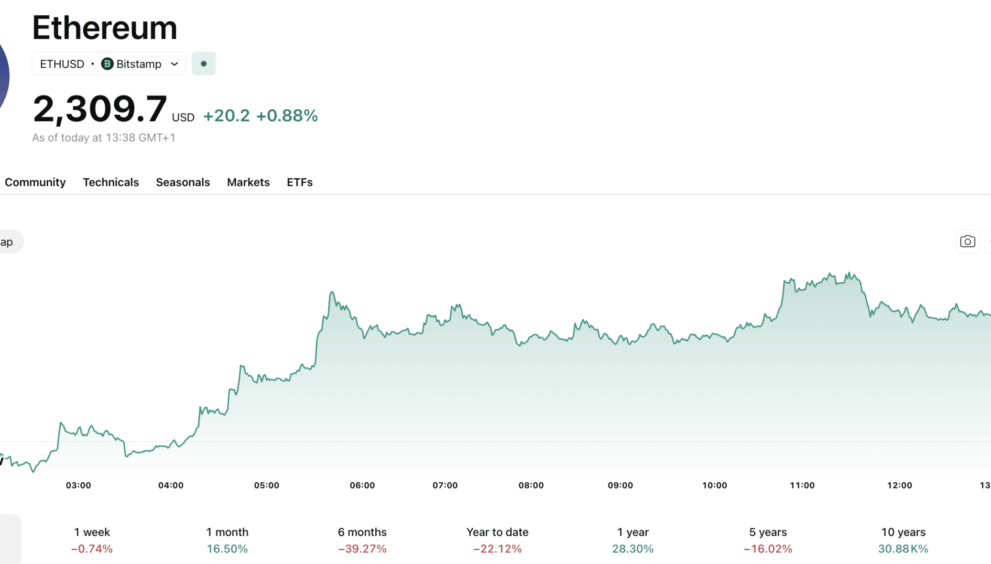This screenshot has width=991, height=564.
Task: Select the 1 week time range
Action: click(92, 540)
